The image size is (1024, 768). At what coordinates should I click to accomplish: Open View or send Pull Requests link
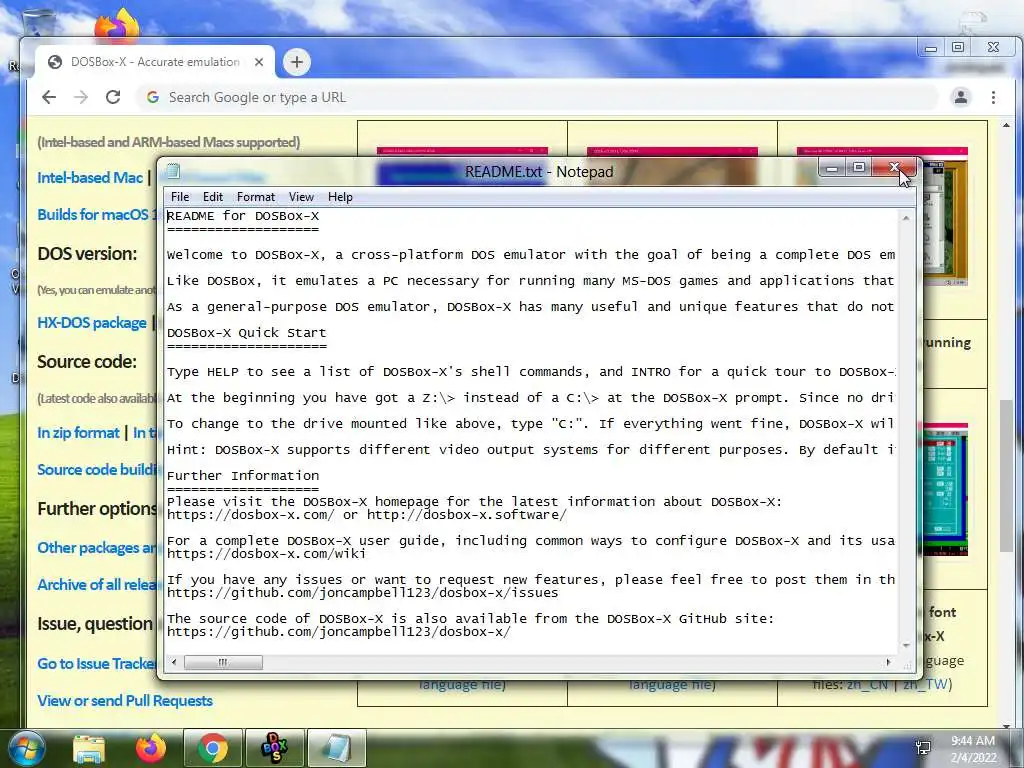pyautogui.click(x=125, y=701)
